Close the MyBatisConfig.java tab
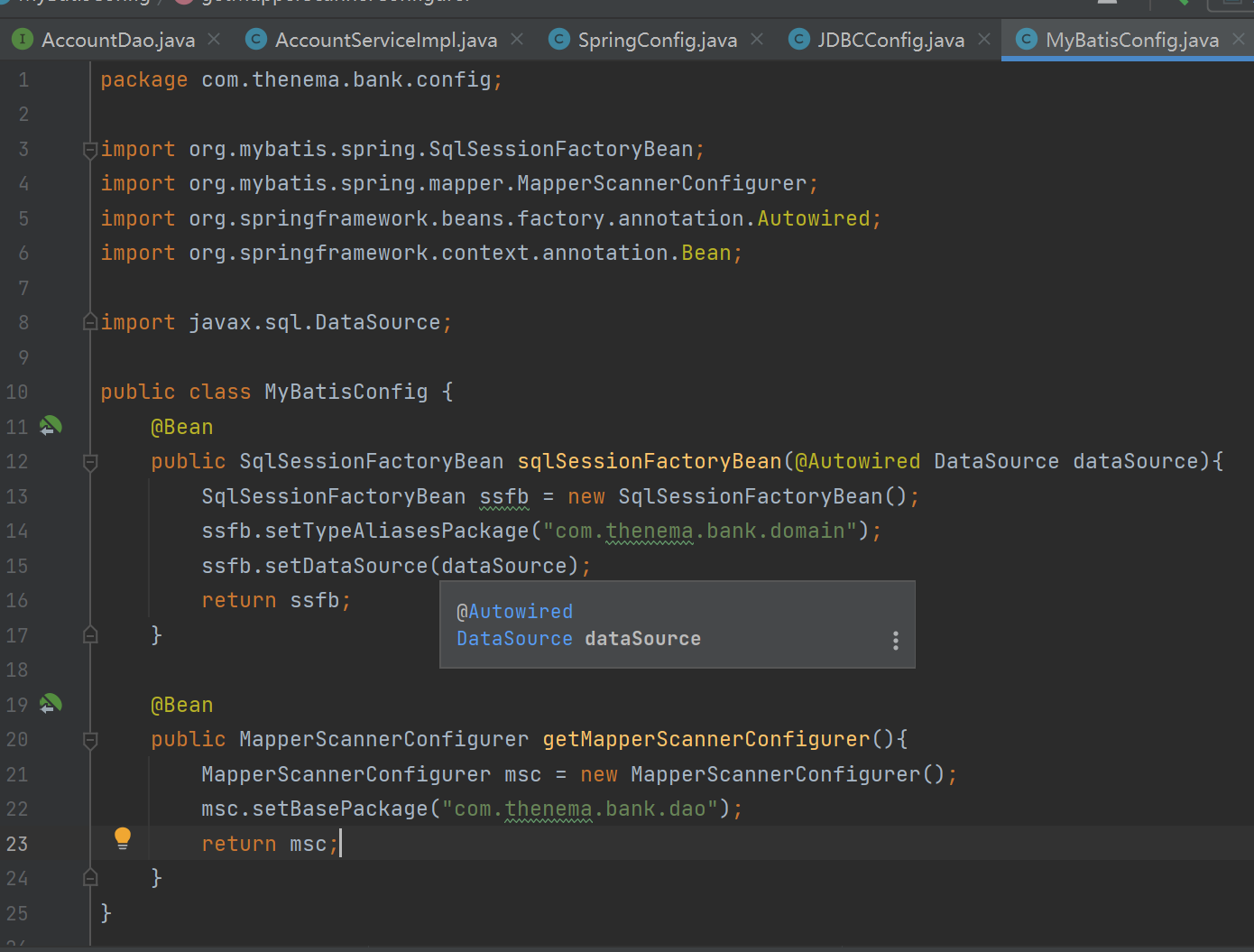This screenshot has height=952, width=1254. (x=1240, y=40)
